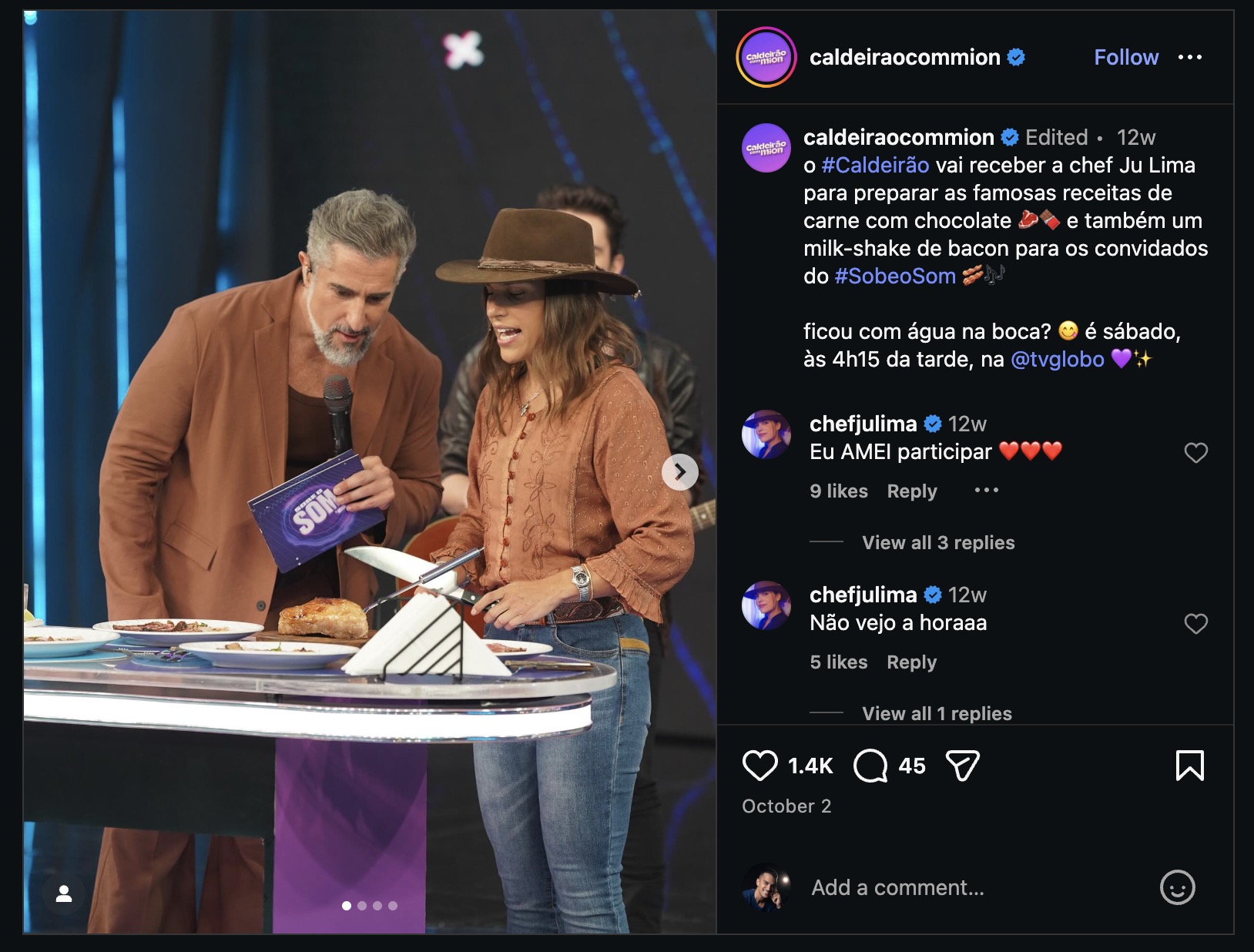
Task: Like the 'Não vejo a horaaa' comment
Action: [x=1195, y=623]
